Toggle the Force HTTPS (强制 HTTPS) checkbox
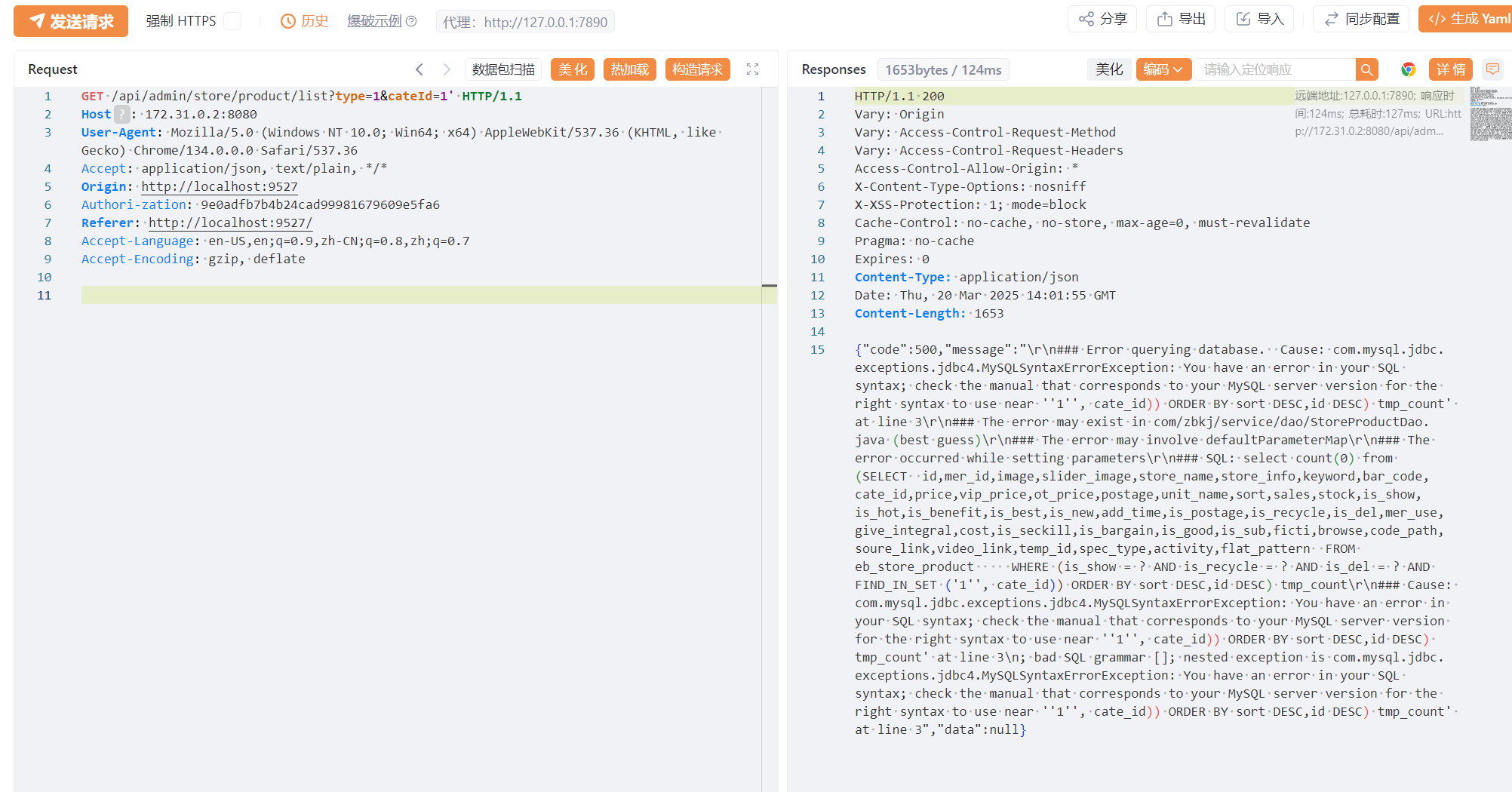Image resolution: width=1512 pixels, height=792 pixels. 233,21
